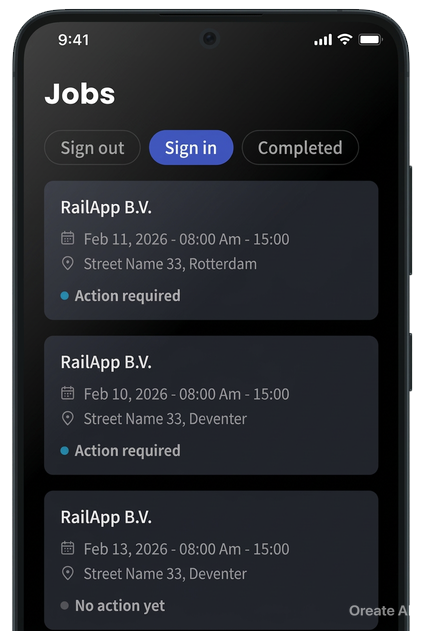Image resolution: width=424 pixels, height=631 pixels.
Task: Click Action required on the Feb 10 job
Action: (128, 451)
